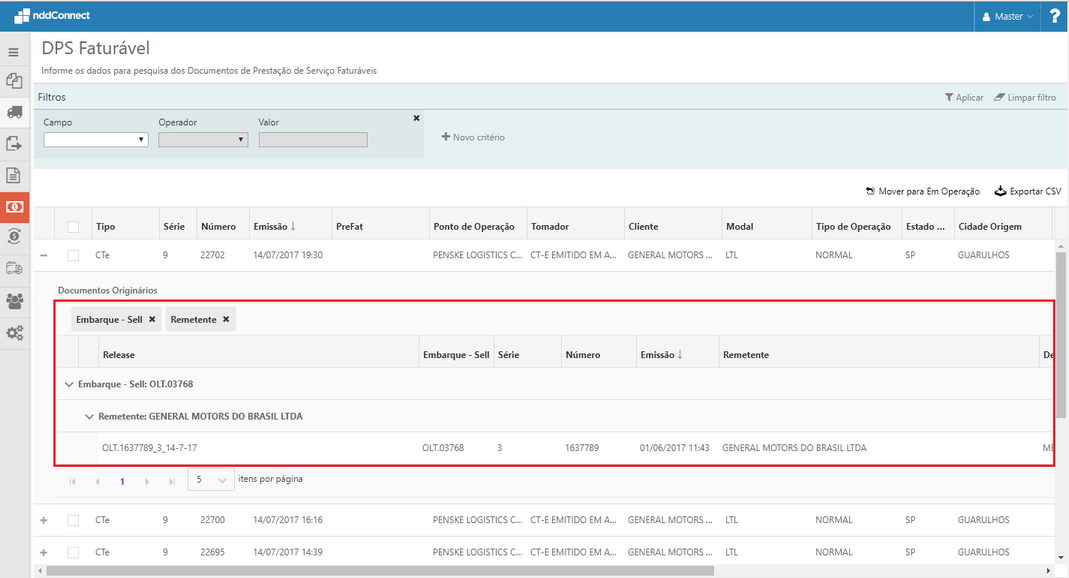Remove the Embarque - Sell grouping tag
Image resolution: width=1069 pixels, height=578 pixels.
tap(152, 319)
